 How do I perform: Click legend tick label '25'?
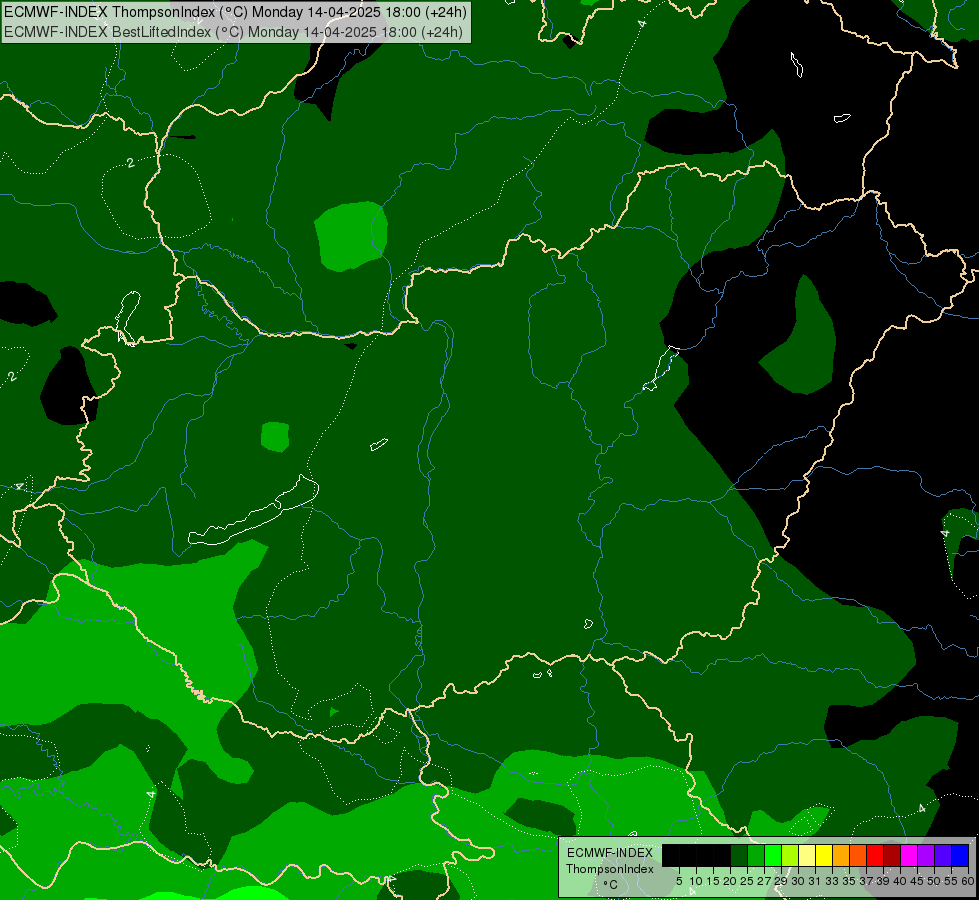tap(747, 881)
